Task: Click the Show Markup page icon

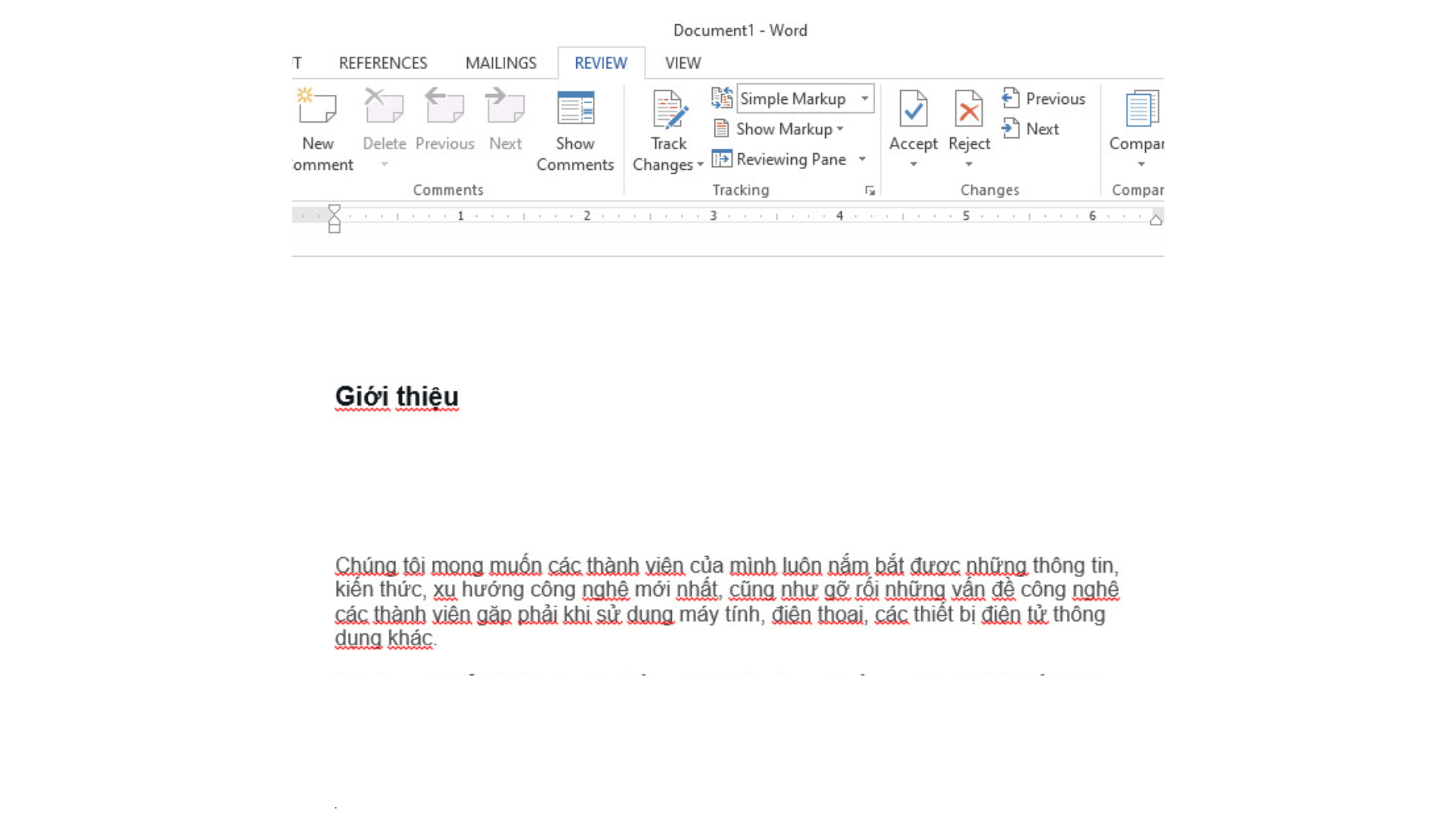Action: pyautogui.click(x=721, y=129)
